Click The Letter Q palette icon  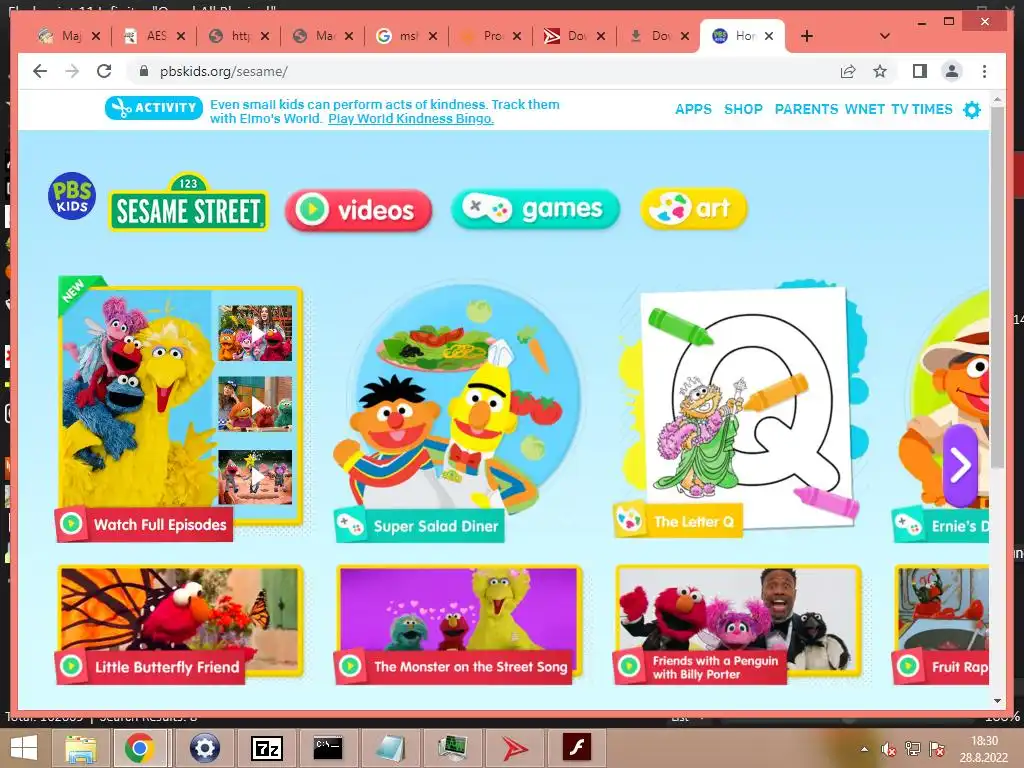click(629, 520)
